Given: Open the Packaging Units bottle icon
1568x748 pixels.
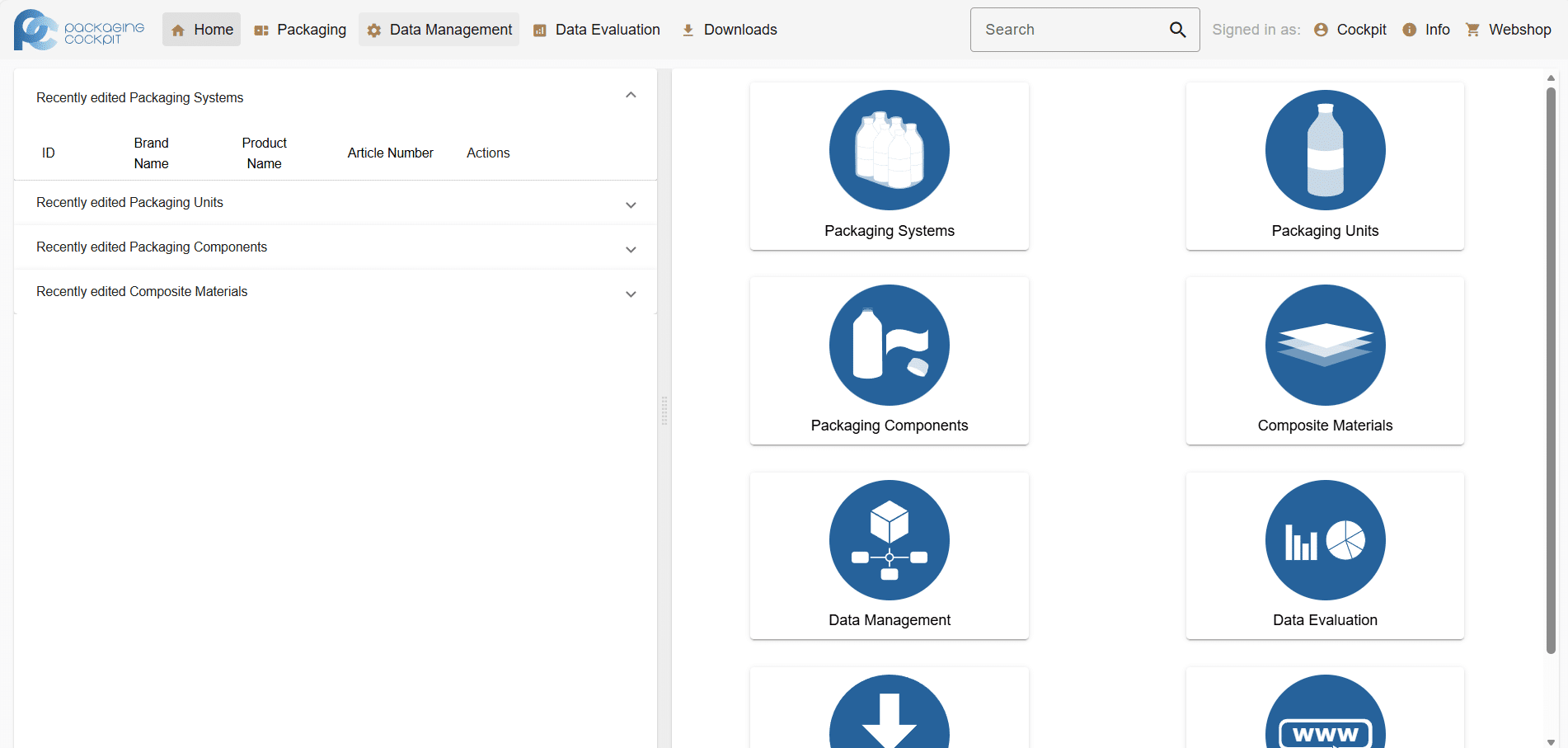Looking at the screenshot, I should tap(1325, 150).
